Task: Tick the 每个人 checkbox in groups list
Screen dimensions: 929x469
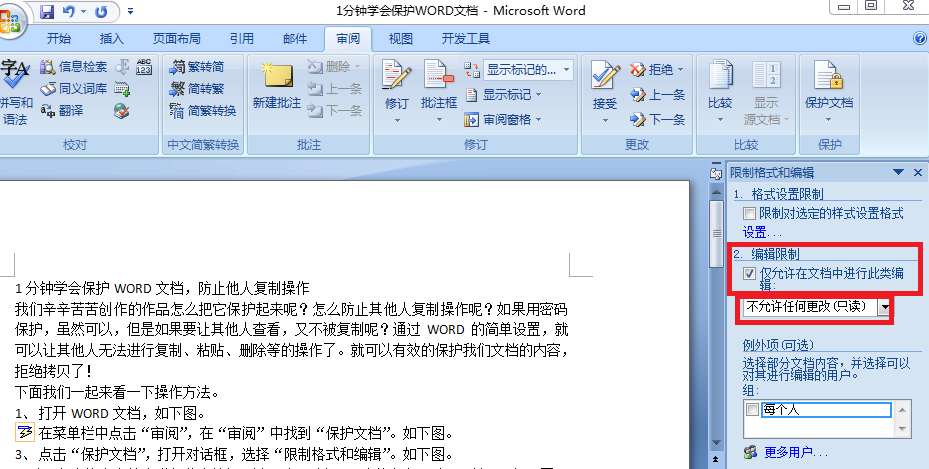Action: click(x=752, y=409)
